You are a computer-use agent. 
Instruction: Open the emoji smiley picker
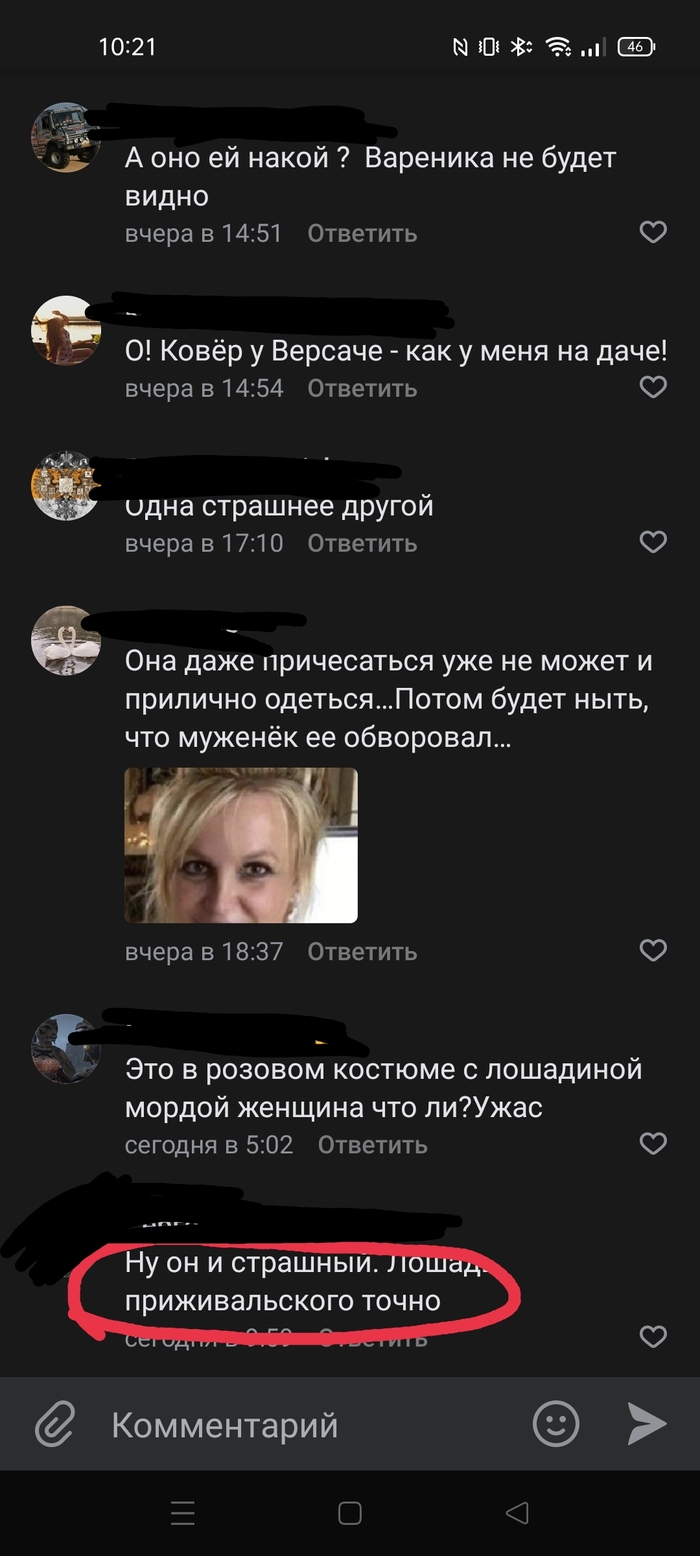coord(556,1424)
